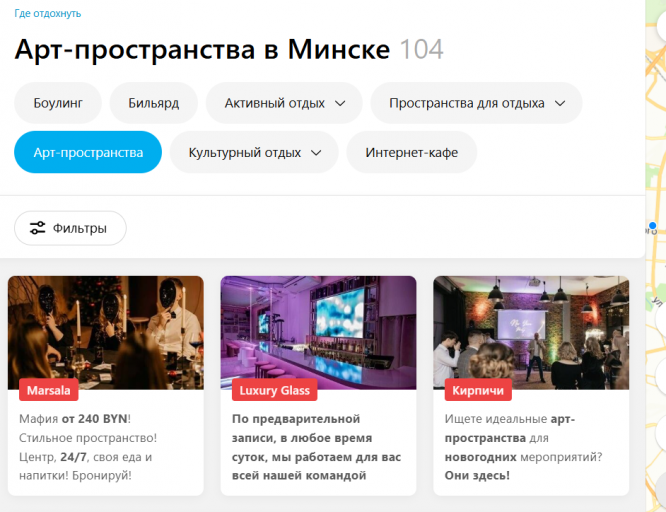Click the 'Ищете идеальные арт-пространства' description text

click(523, 447)
